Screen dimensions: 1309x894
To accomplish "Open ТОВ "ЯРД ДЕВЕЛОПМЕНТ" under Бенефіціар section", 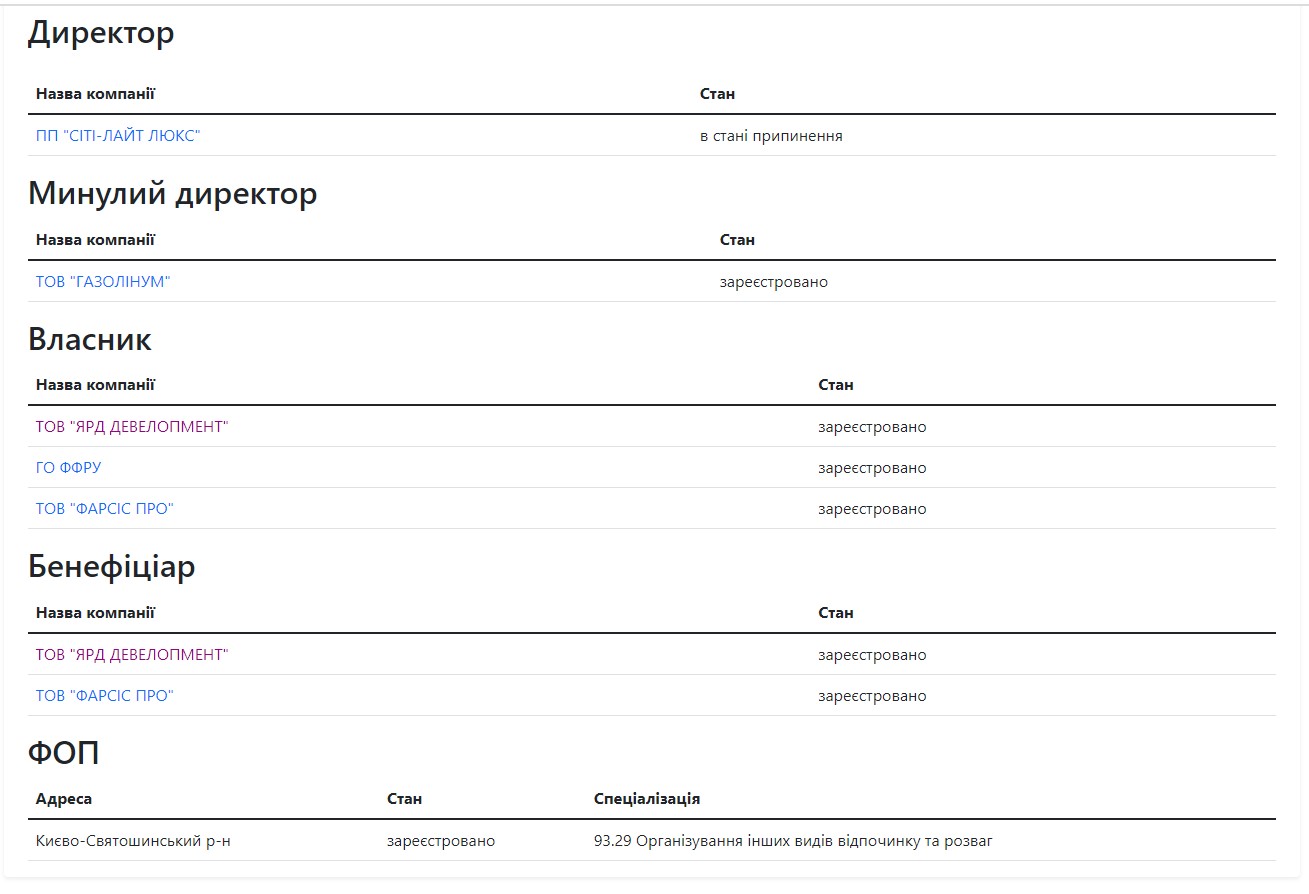I will click(132, 655).
